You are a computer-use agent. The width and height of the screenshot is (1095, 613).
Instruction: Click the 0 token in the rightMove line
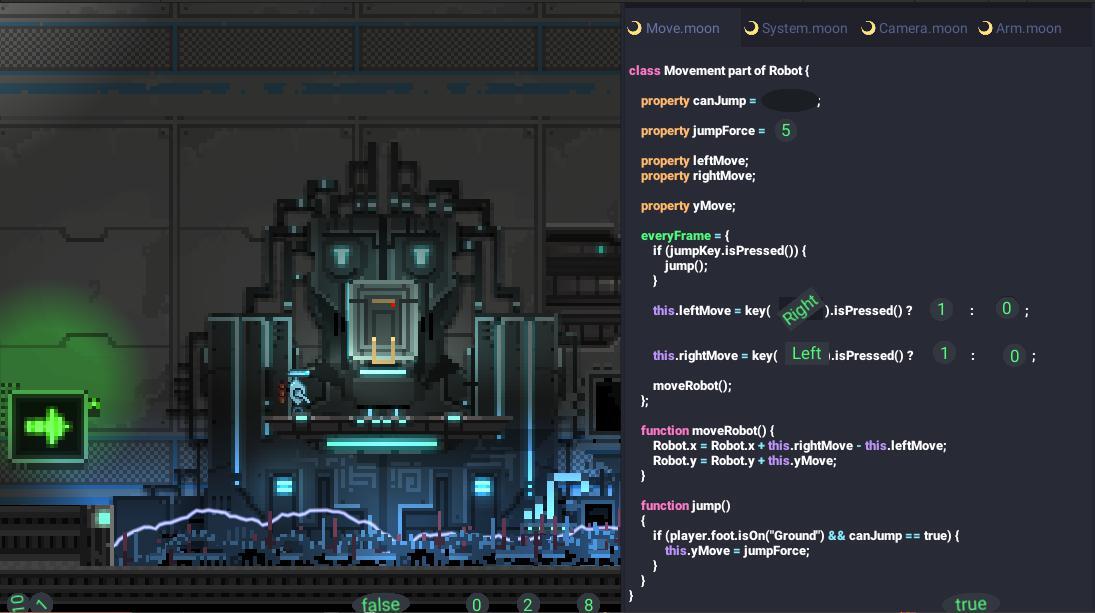coord(1014,356)
